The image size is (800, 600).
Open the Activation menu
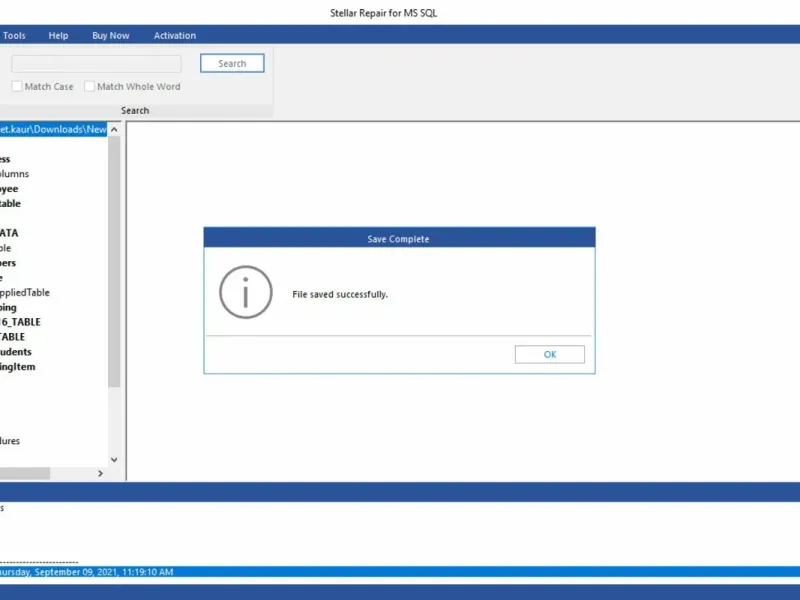pyautogui.click(x=175, y=36)
